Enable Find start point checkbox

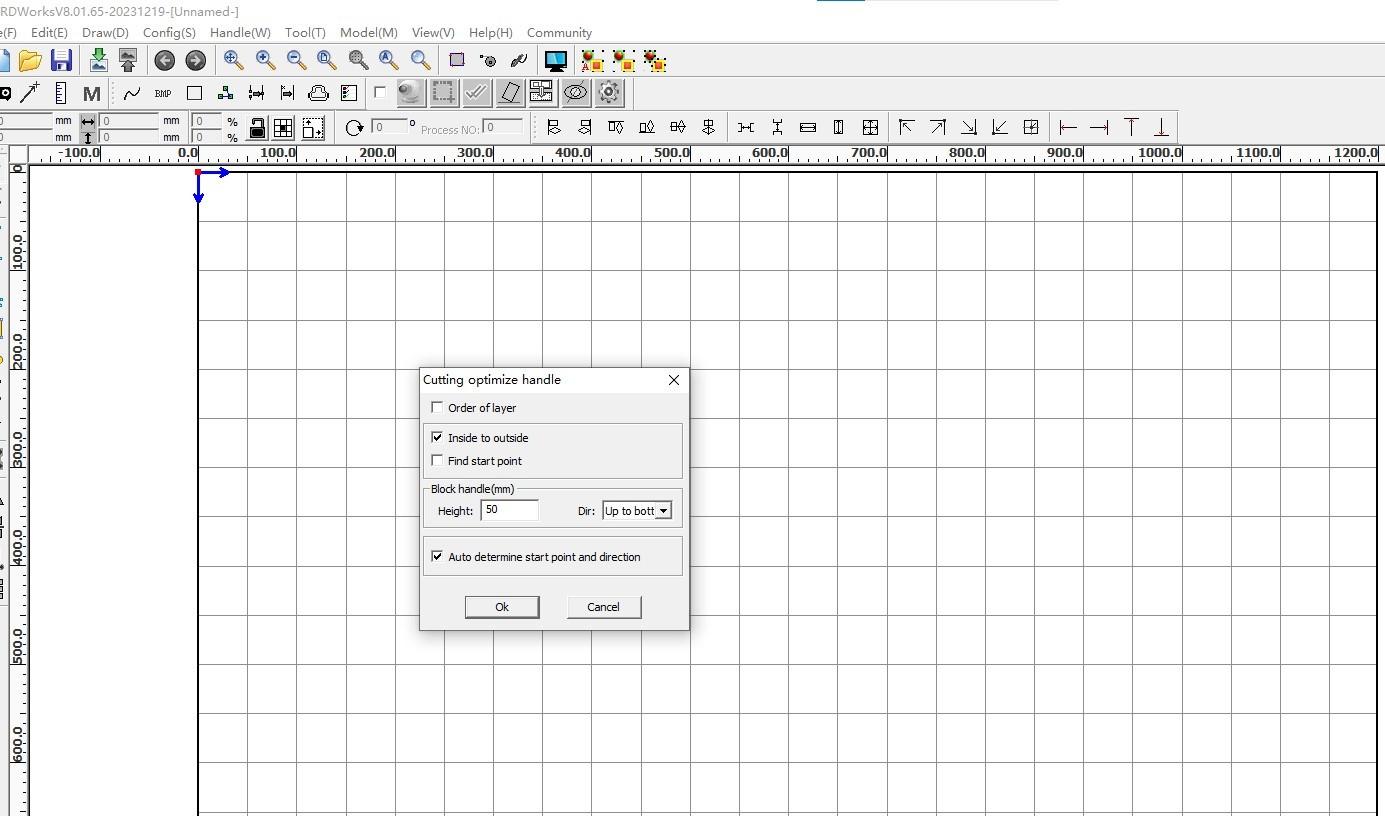(437, 460)
